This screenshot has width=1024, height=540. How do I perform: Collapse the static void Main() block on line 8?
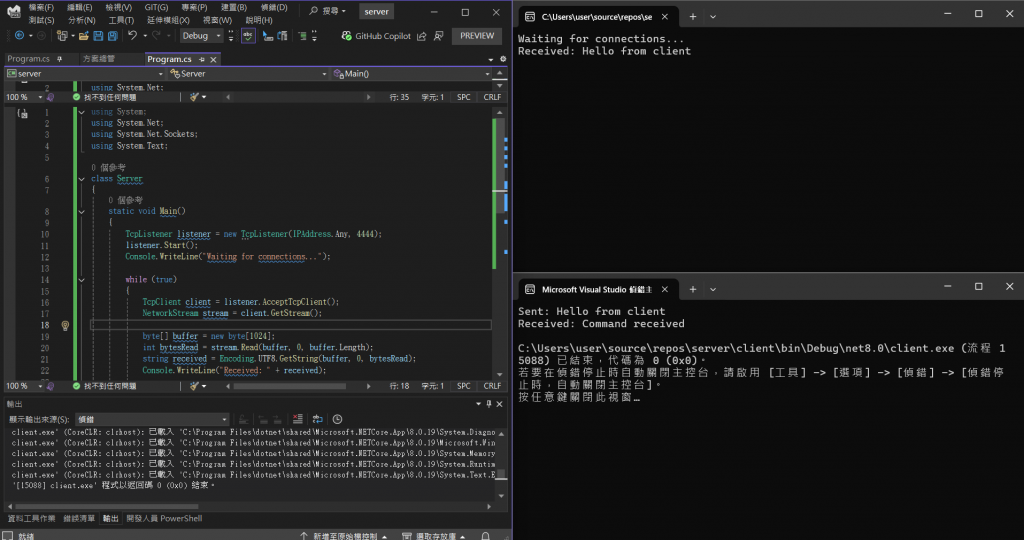click(x=82, y=212)
